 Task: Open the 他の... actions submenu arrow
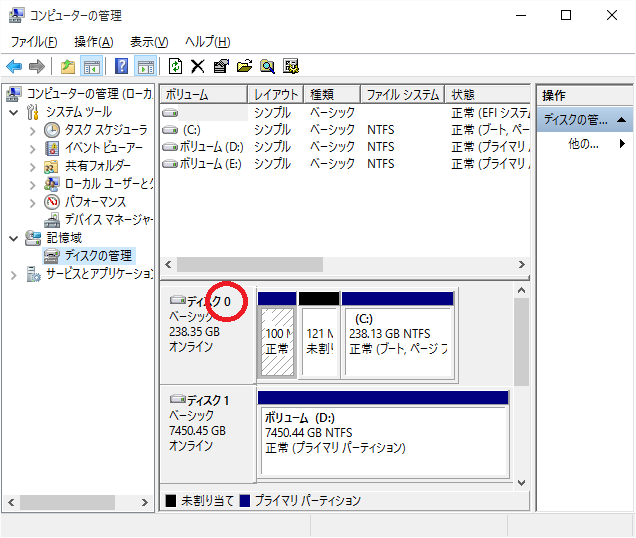[x=622, y=143]
